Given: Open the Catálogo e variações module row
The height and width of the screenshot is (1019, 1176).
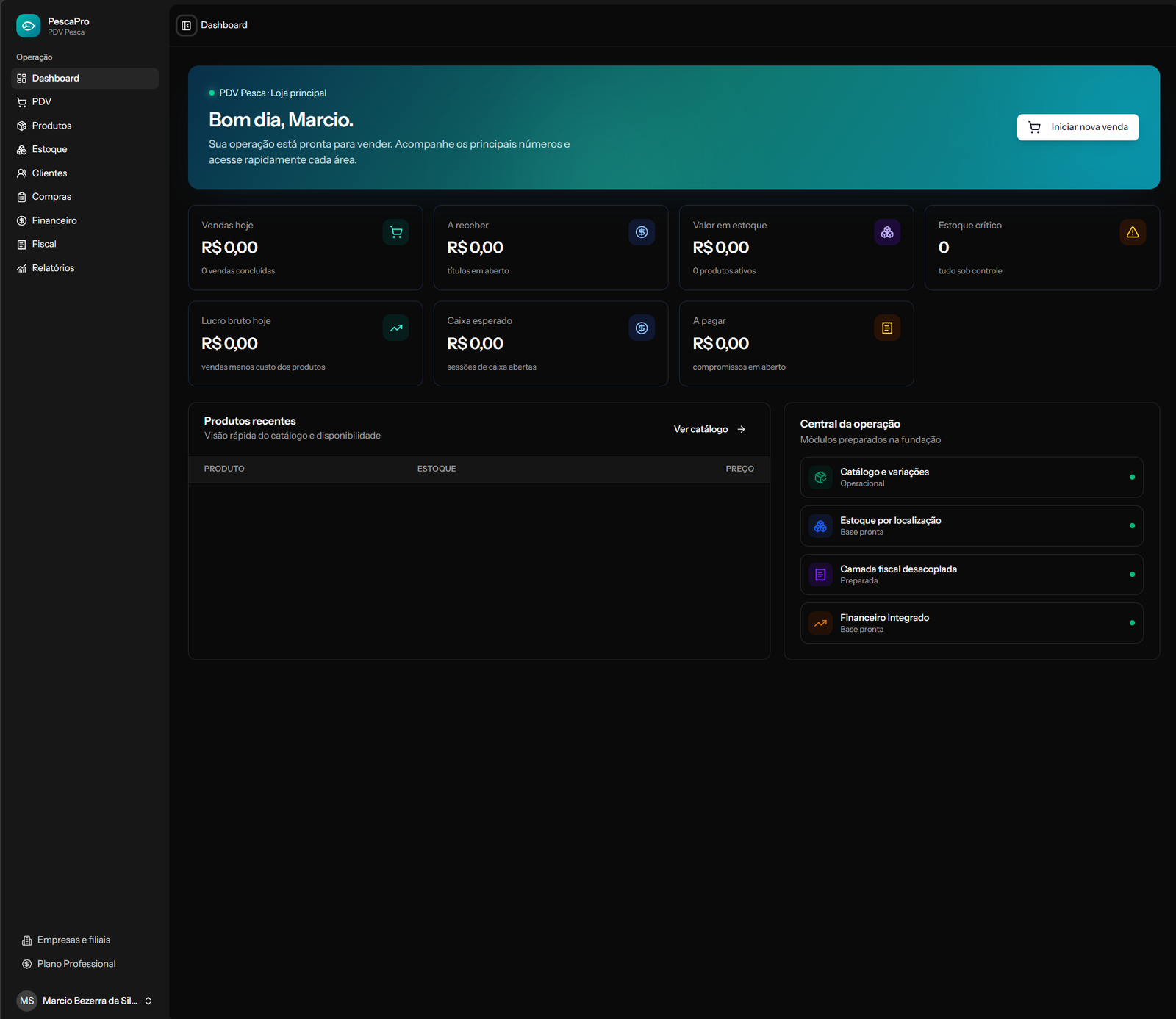Looking at the screenshot, I should 972,478.
